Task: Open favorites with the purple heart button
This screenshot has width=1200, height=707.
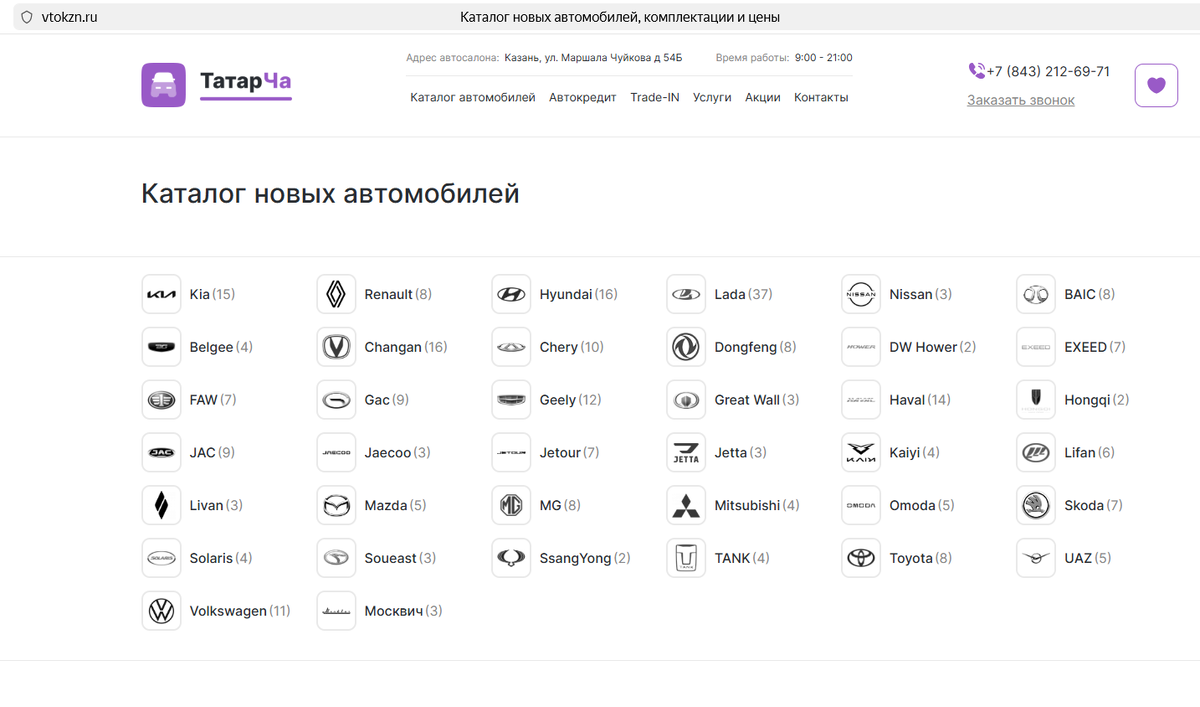Action: (x=1156, y=85)
